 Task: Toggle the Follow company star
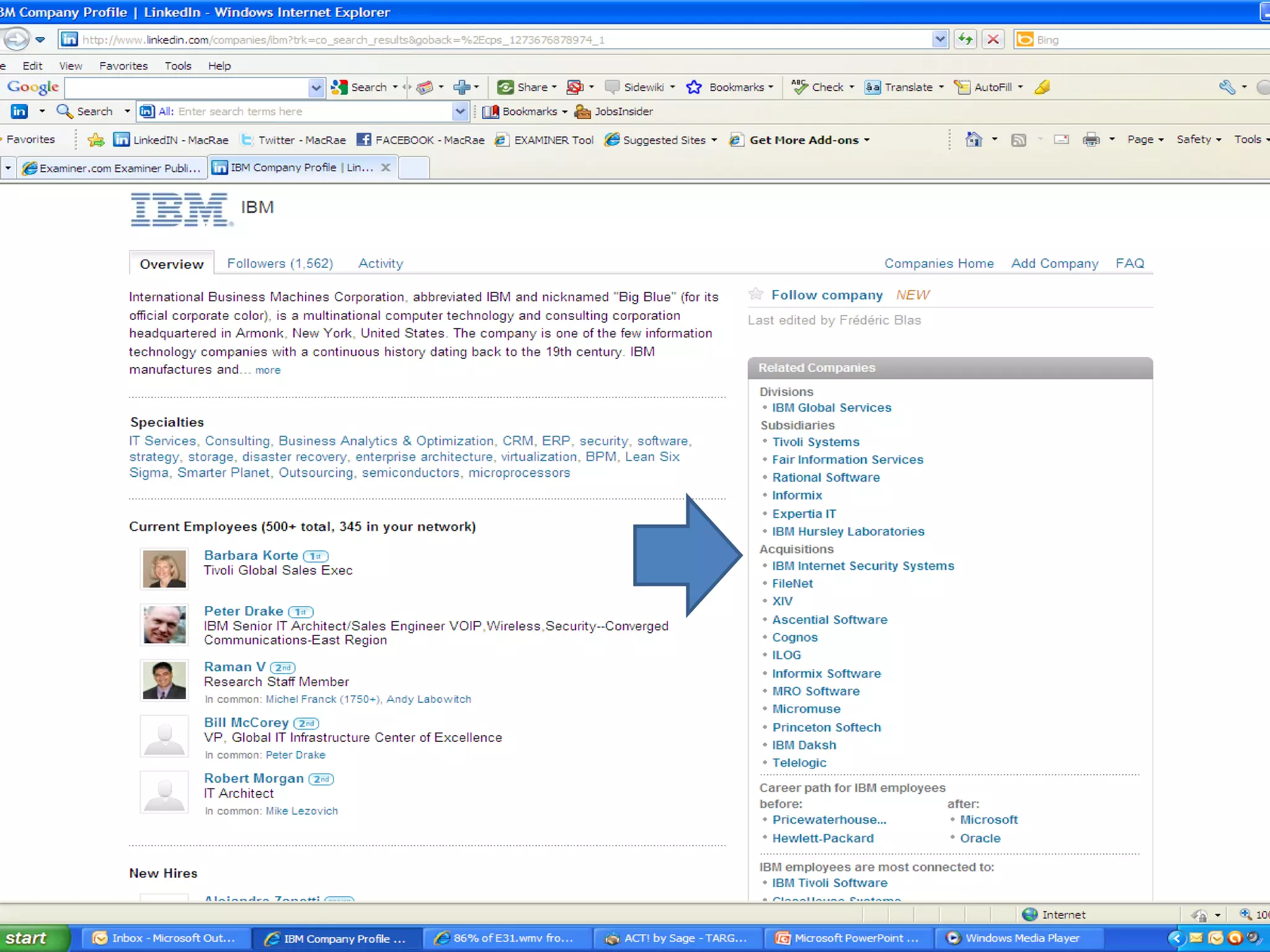[x=755, y=294]
